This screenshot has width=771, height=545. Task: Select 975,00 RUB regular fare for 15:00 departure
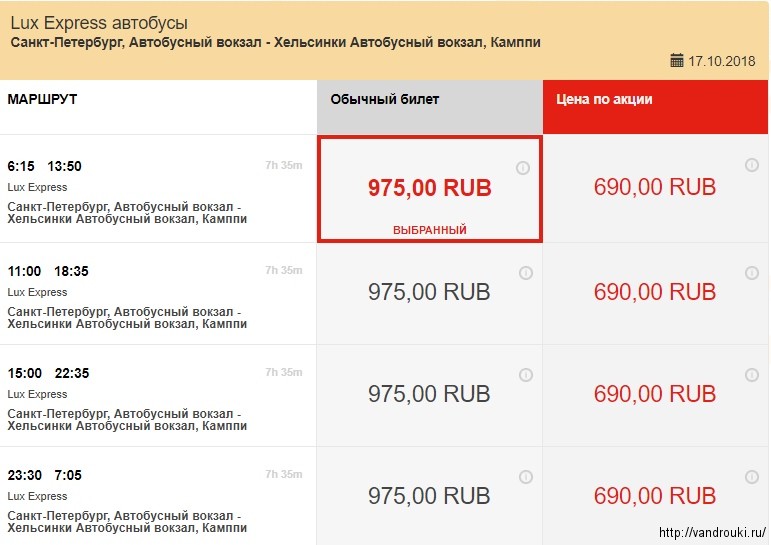429,394
